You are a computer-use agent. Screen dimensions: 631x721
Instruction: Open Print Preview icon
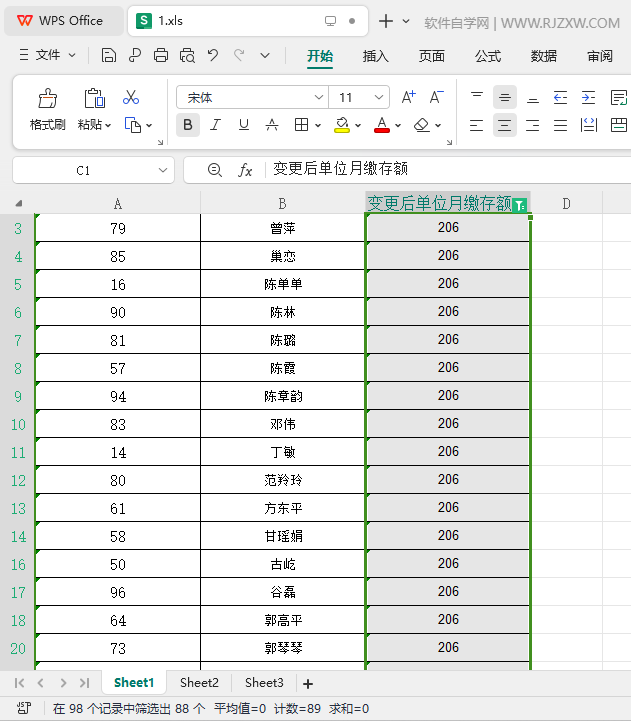point(187,56)
